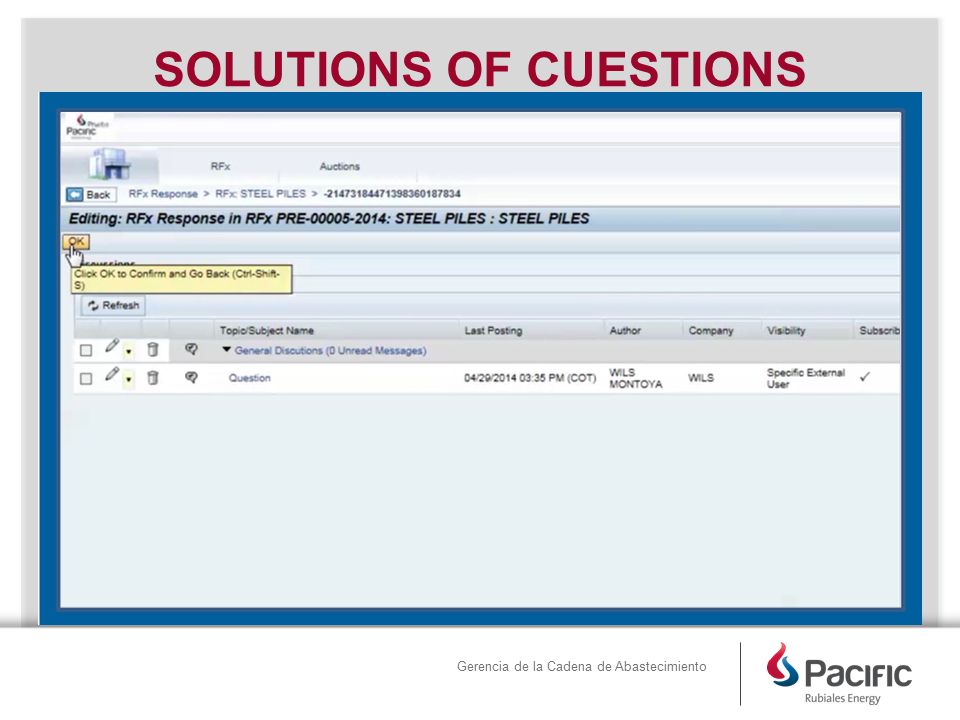Tick the General Discutions row checkbox
Viewport: 960px width, 720px height.
tap(86, 350)
